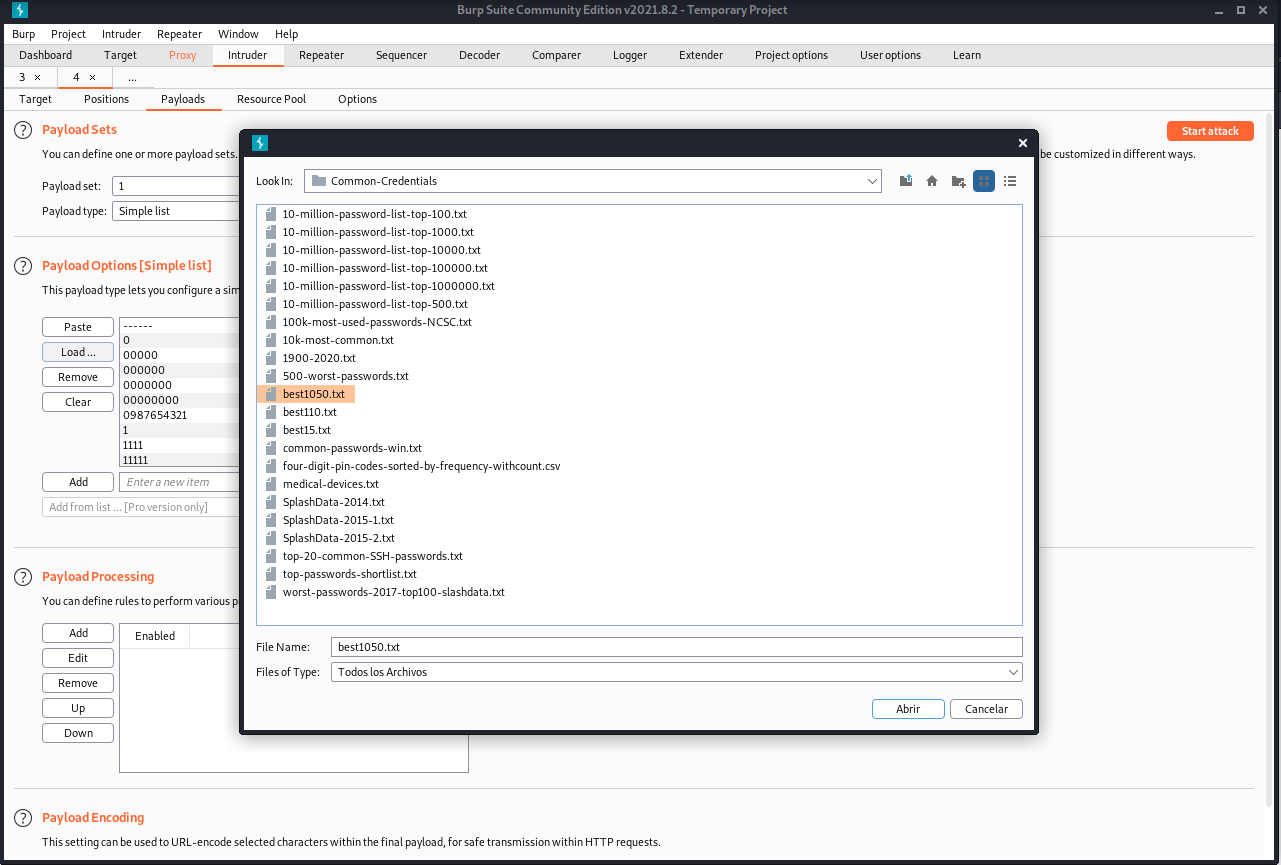This screenshot has height=865, width=1281.
Task: Open the Positions sub-tab
Action: (x=107, y=99)
